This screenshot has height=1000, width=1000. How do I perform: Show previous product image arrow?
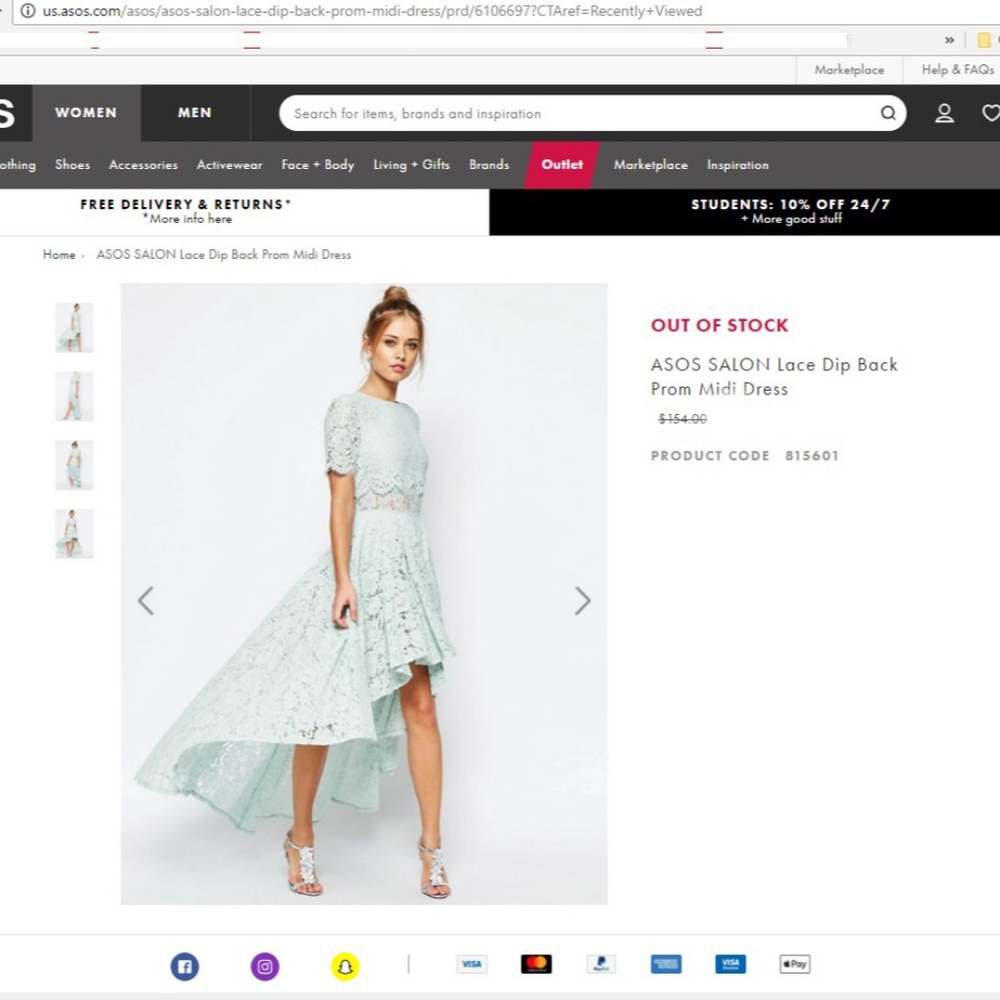pyautogui.click(x=146, y=600)
